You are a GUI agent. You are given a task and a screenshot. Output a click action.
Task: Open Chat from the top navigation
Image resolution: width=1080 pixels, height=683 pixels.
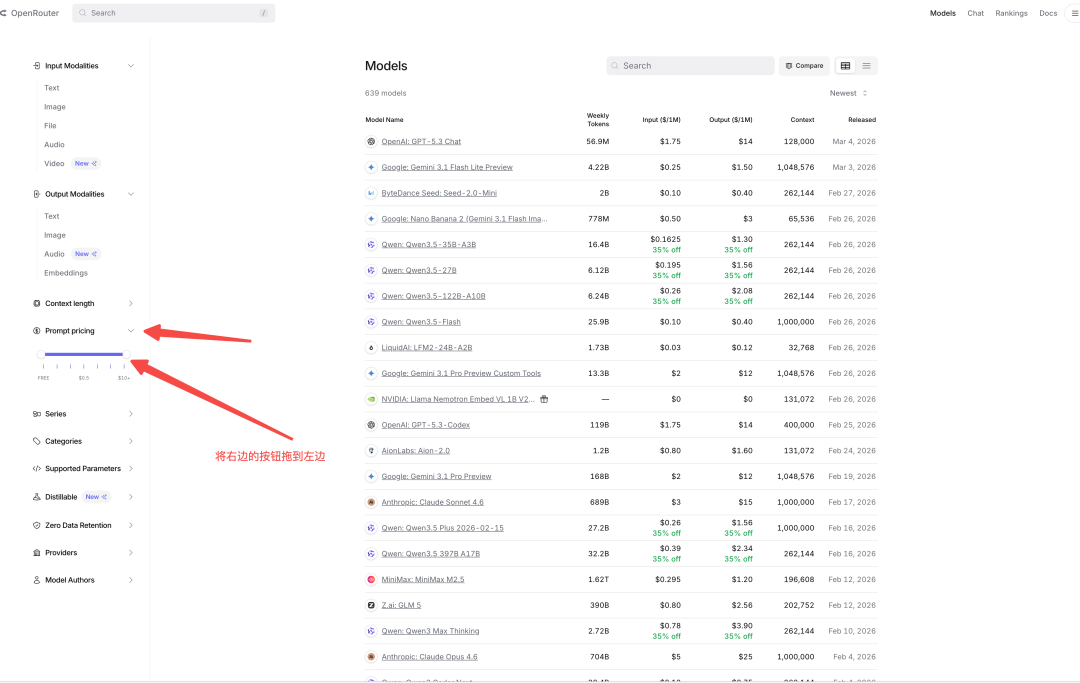pos(975,13)
